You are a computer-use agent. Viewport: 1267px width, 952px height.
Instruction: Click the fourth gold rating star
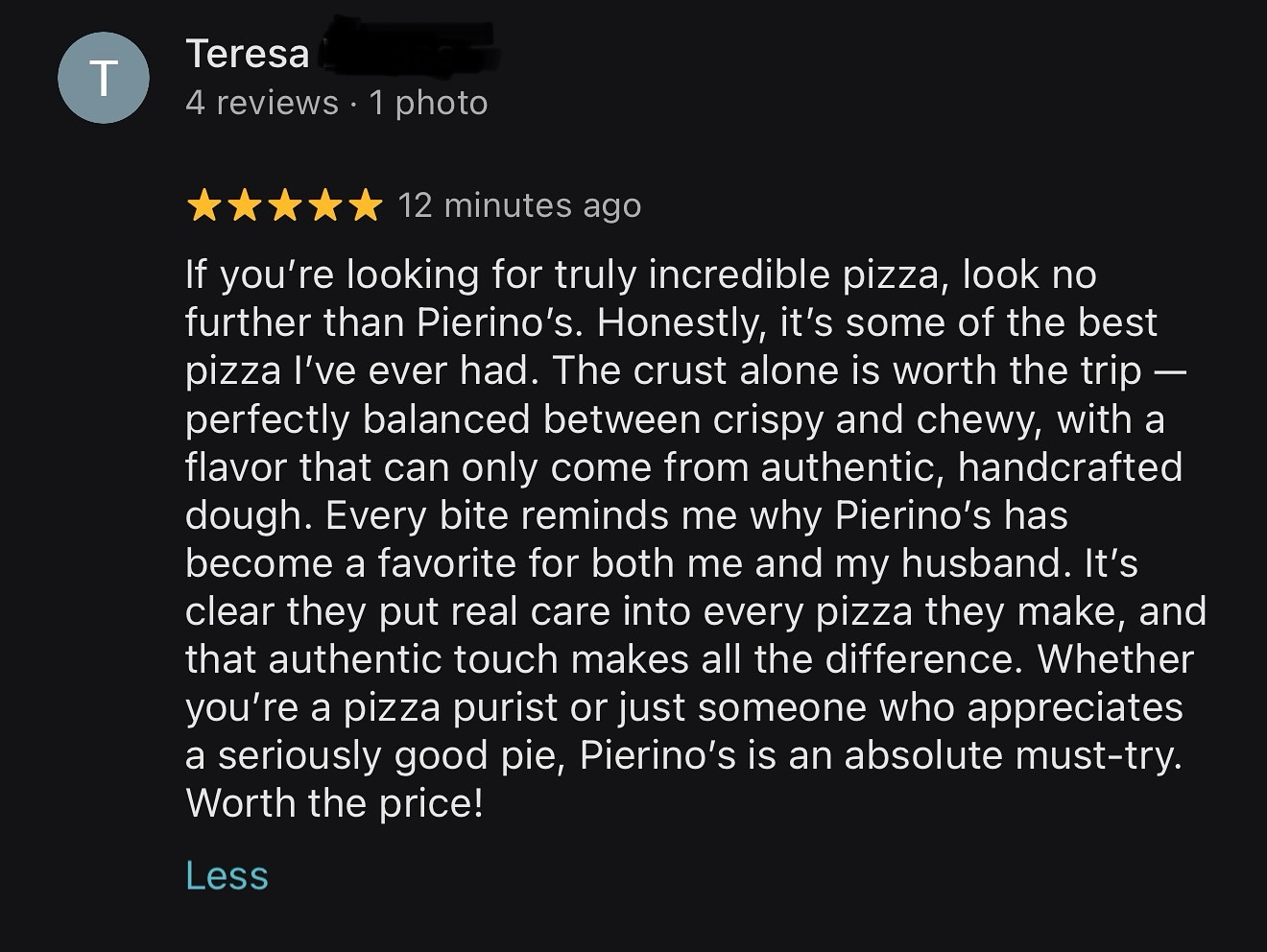tap(324, 204)
